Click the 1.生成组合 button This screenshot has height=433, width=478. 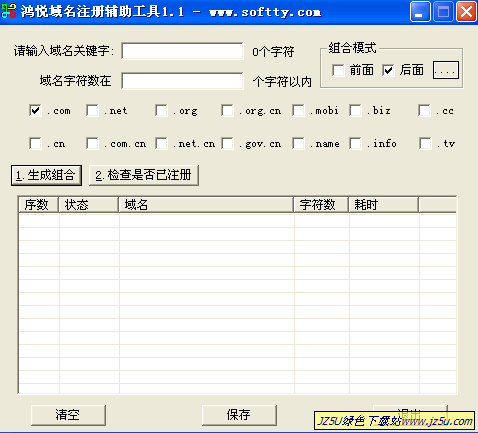tap(46, 175)
